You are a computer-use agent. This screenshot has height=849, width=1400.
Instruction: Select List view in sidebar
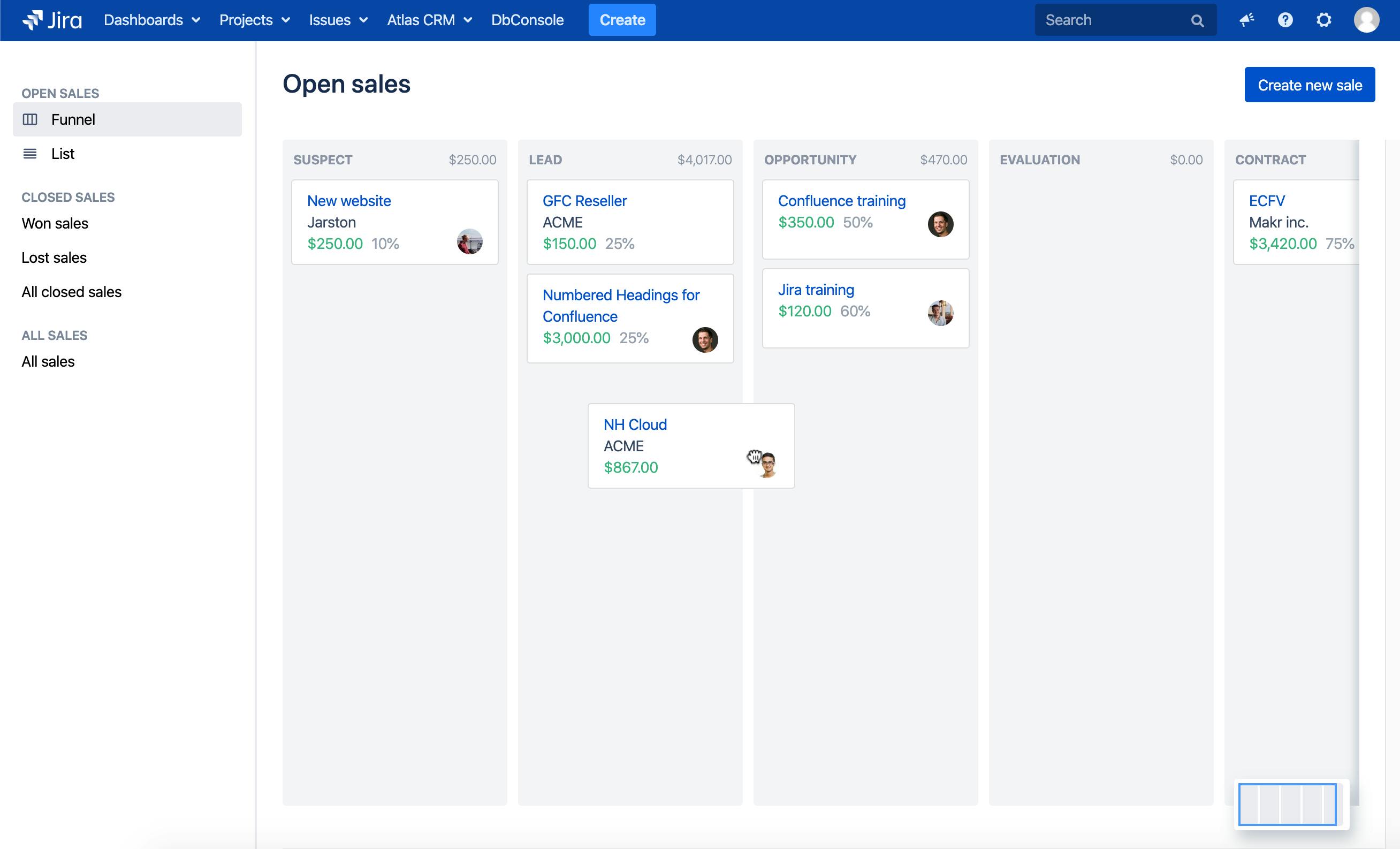127,154
